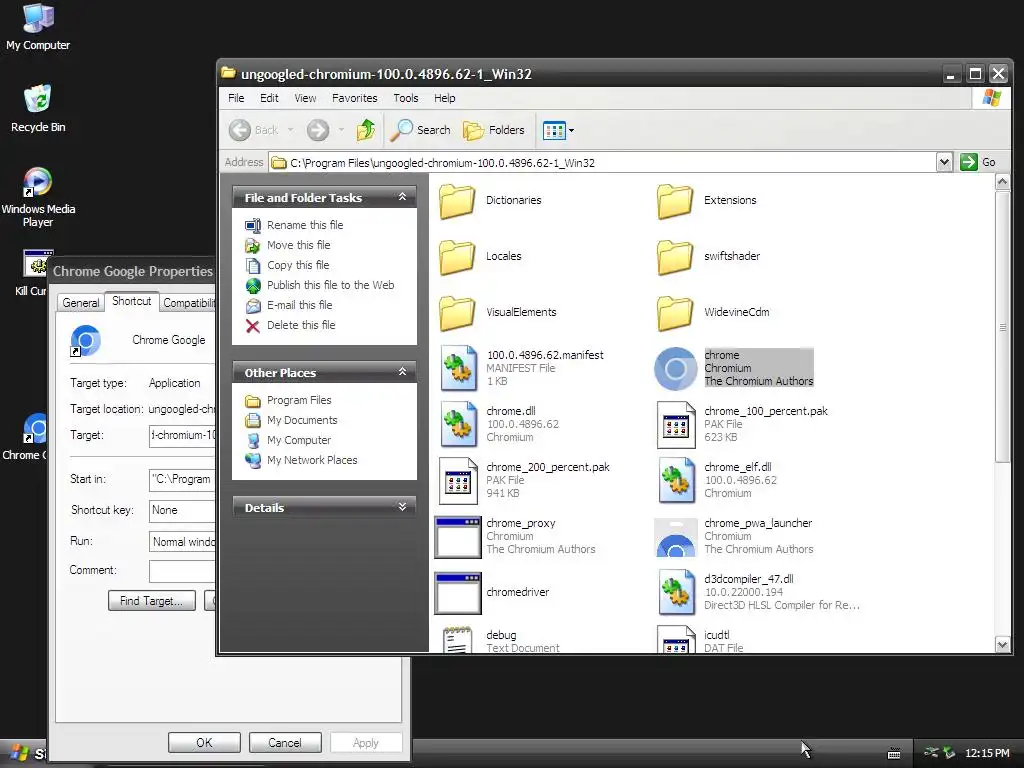1024x768 pixels.
Task: Click the Shortcut key field
Action: click(182, 510)
